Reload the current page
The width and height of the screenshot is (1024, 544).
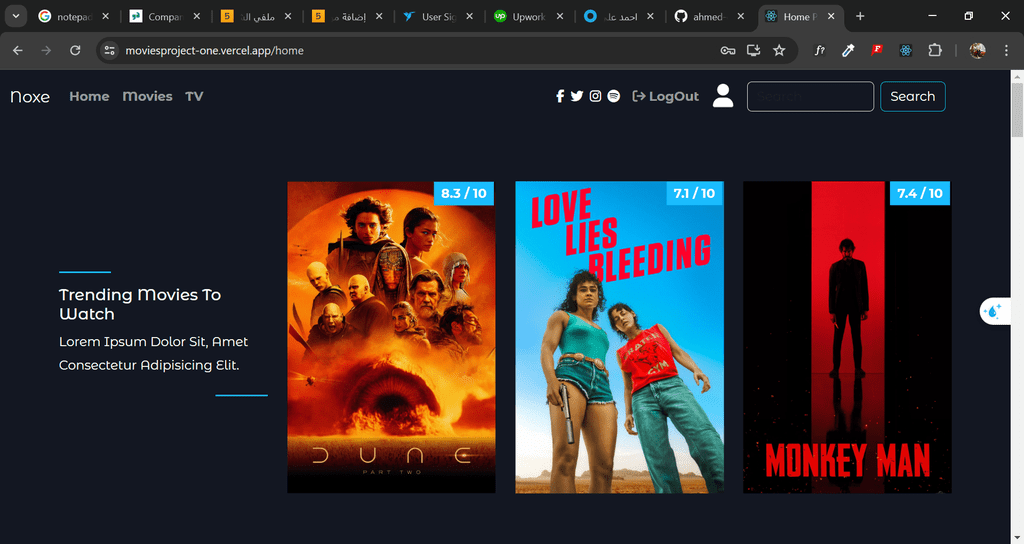pyautogui.click(x=75, y=50)
